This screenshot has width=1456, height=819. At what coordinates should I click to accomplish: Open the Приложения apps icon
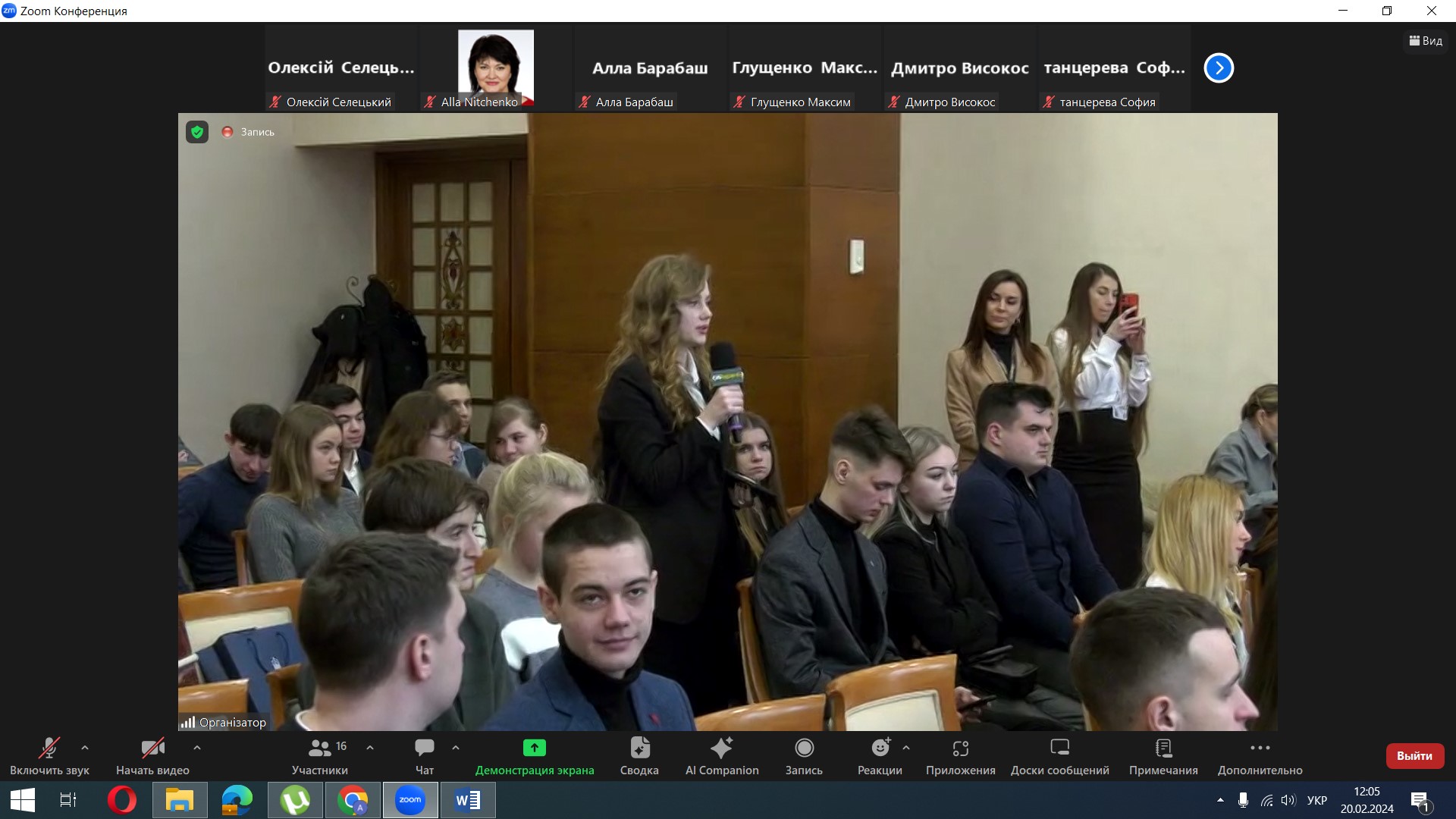(960, 748)
